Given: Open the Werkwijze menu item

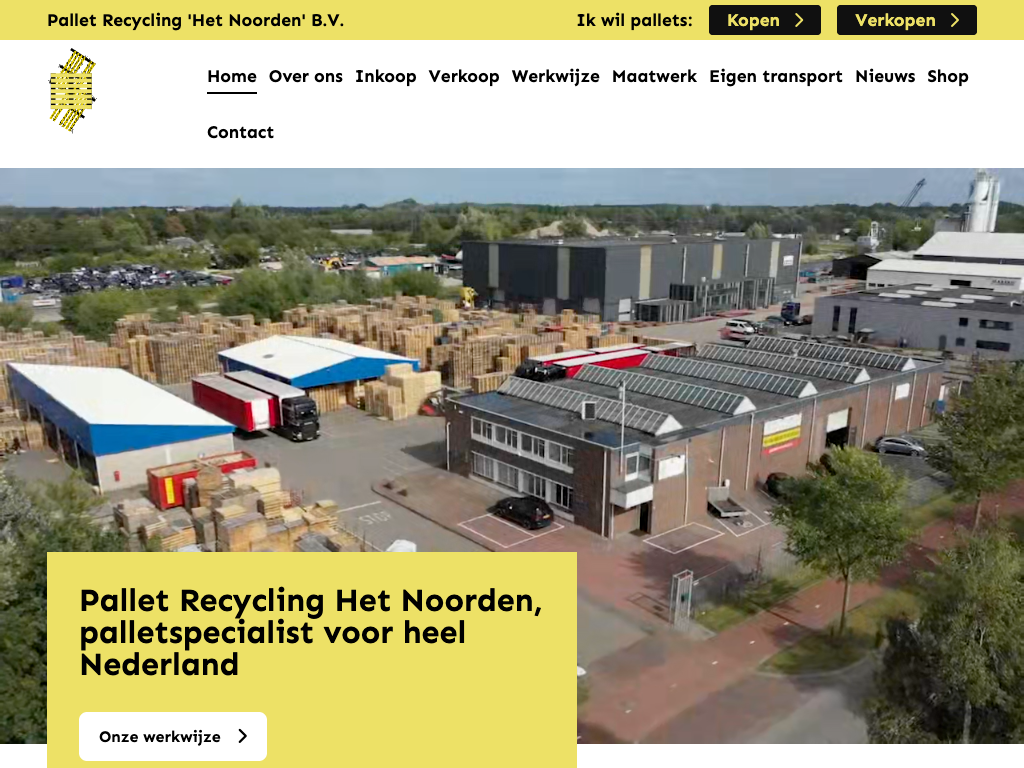Looking at the screenshot, I should pyautogui.click(x=556, y=76).
